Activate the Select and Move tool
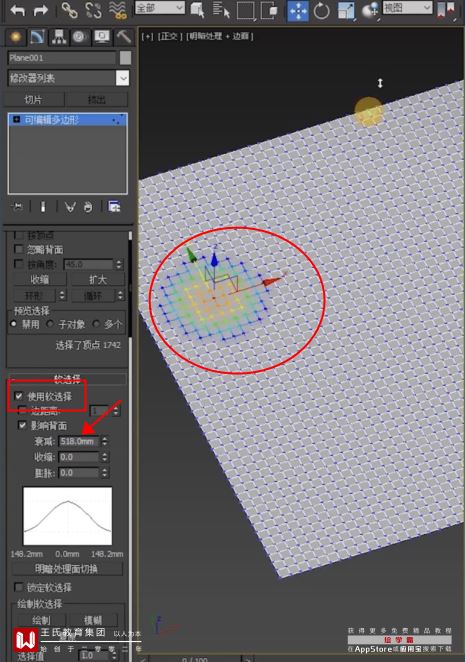The width and height of the screenshot is (465, 662). tap(298, 11)
